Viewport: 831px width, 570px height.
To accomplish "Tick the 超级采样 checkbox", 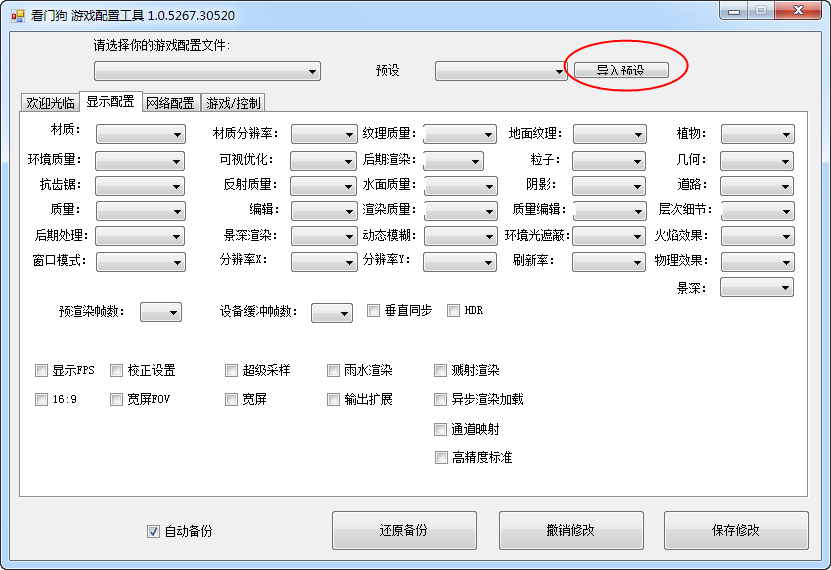I will tap(231, 370).
